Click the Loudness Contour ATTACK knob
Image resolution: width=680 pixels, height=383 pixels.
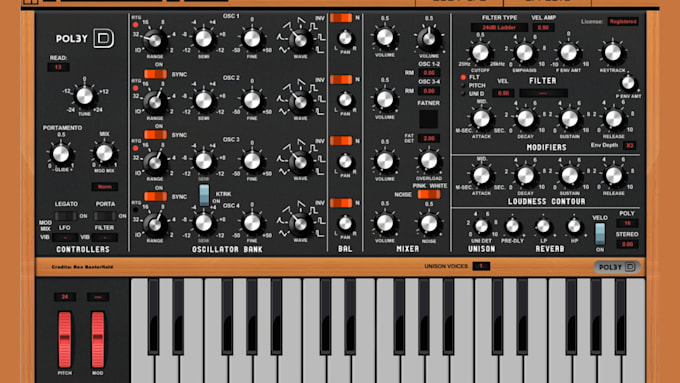tap(481, 176)
